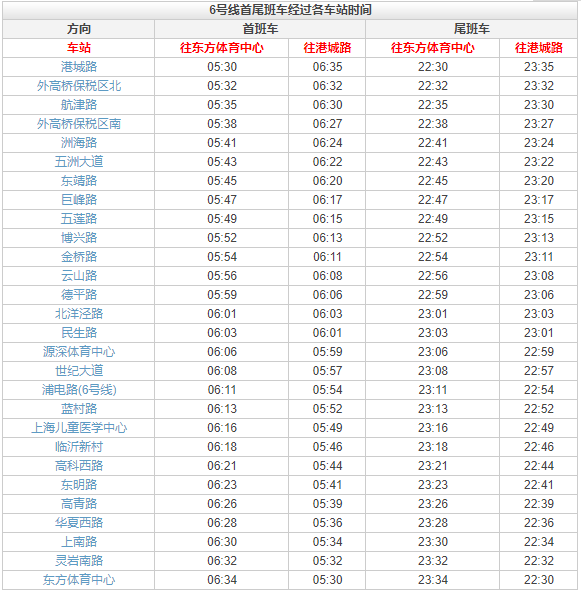
Task: Visit the 蓝村路 station link
Action: (79, 409)
